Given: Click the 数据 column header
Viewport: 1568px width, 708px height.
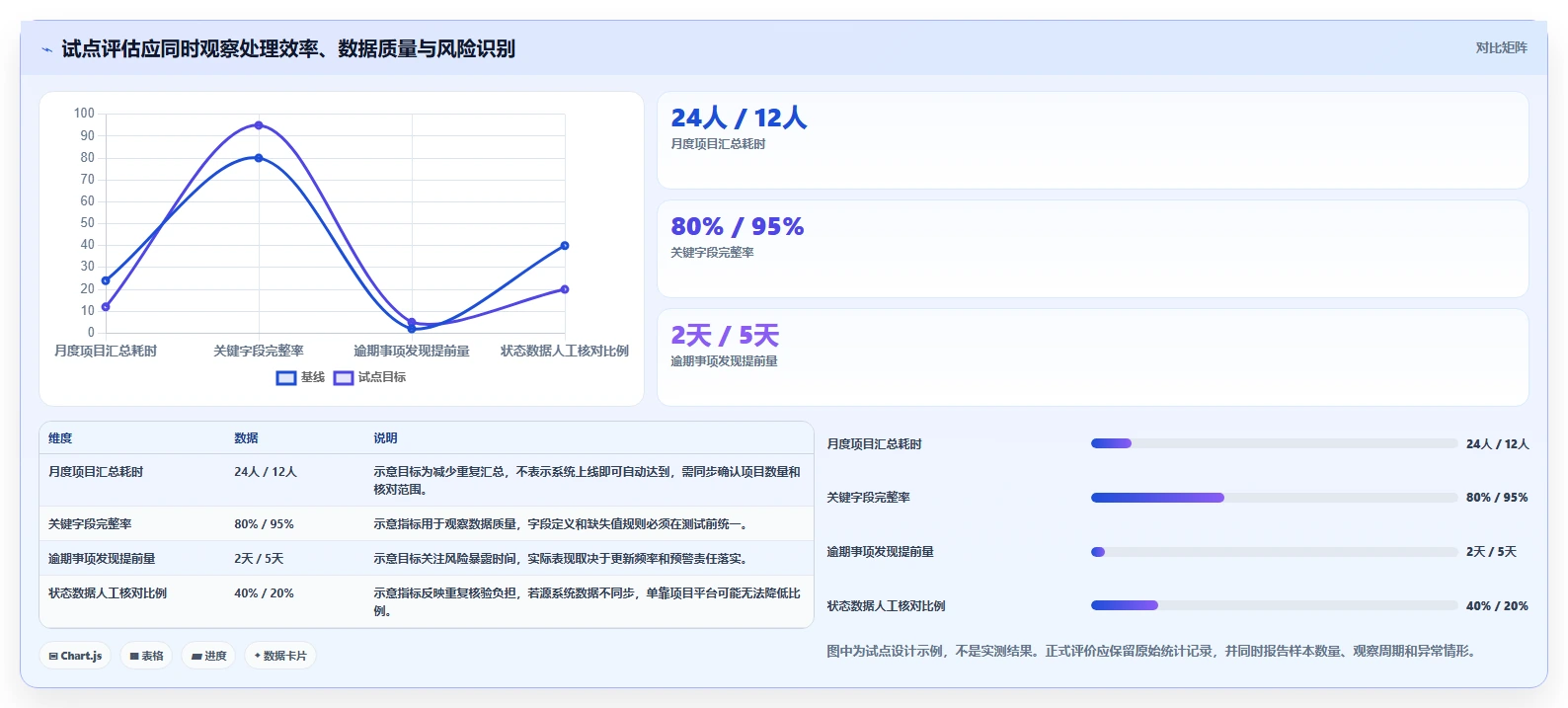Looking at the screenshot, I should pyautogui.click(x=246, y=438).
